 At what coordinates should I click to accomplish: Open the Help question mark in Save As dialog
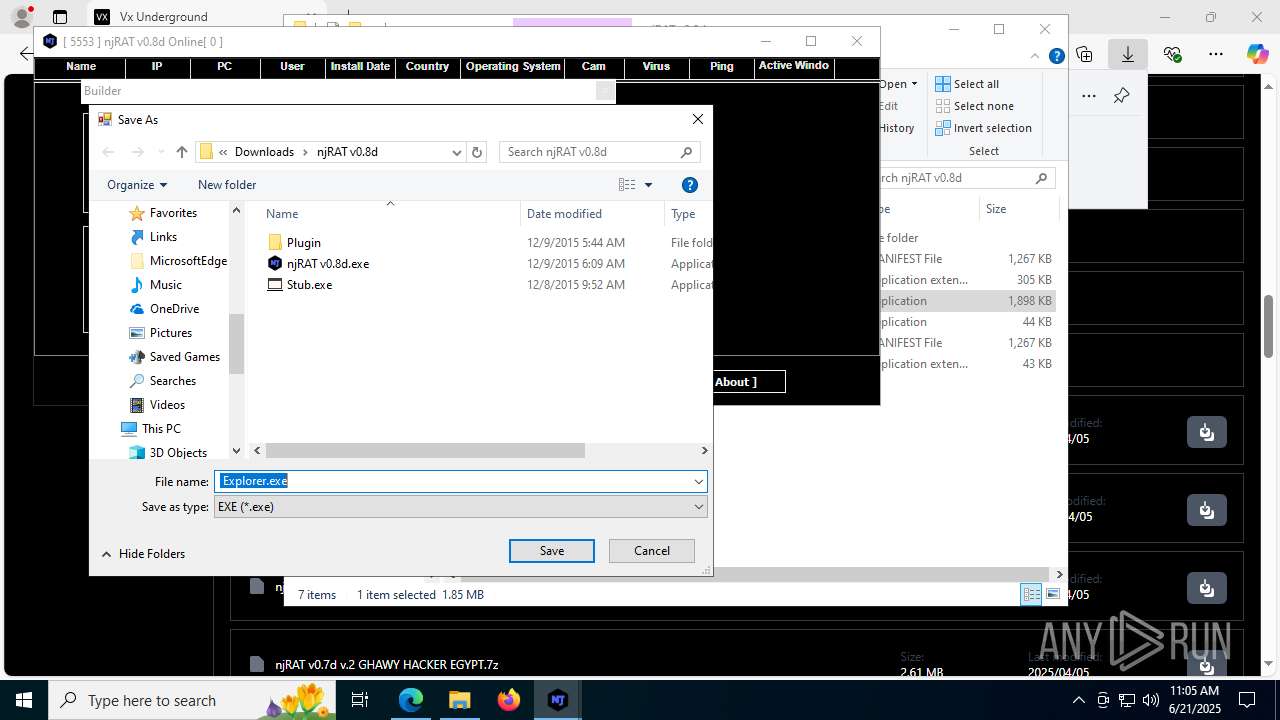(689, 185)
